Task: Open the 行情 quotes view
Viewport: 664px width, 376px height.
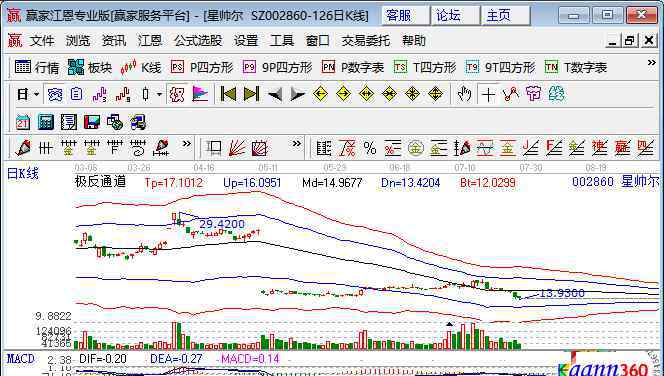Action: pos(37,67)
